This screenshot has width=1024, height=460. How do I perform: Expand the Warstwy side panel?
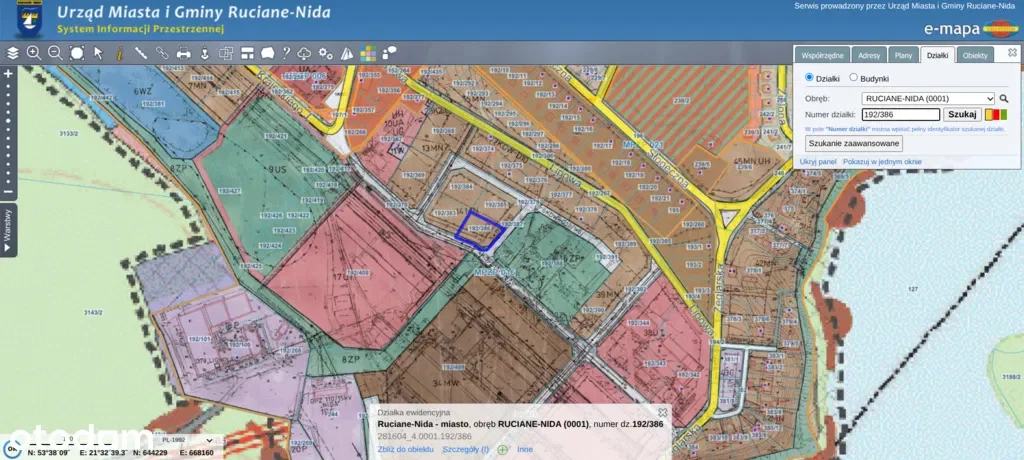(x=9, y=230)
